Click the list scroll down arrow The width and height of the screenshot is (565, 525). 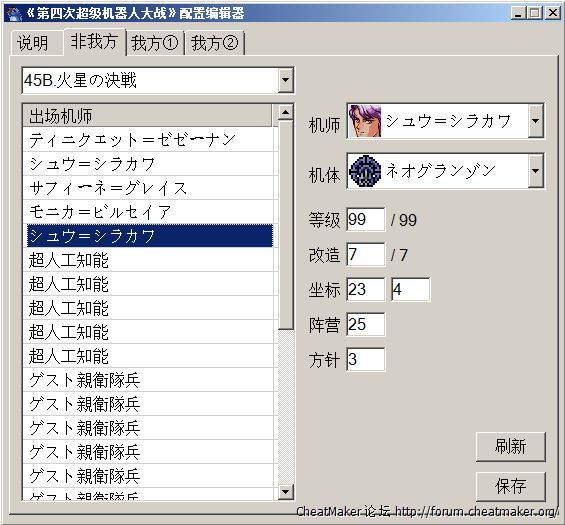285,491
